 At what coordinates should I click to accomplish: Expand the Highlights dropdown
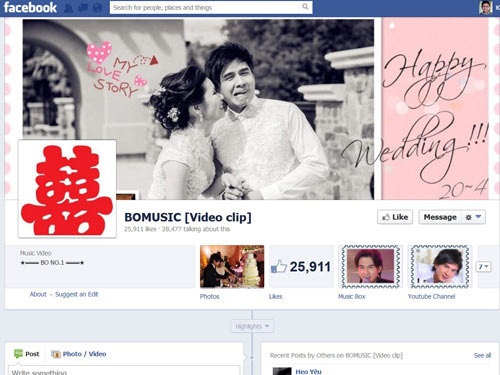click(252, 326)
